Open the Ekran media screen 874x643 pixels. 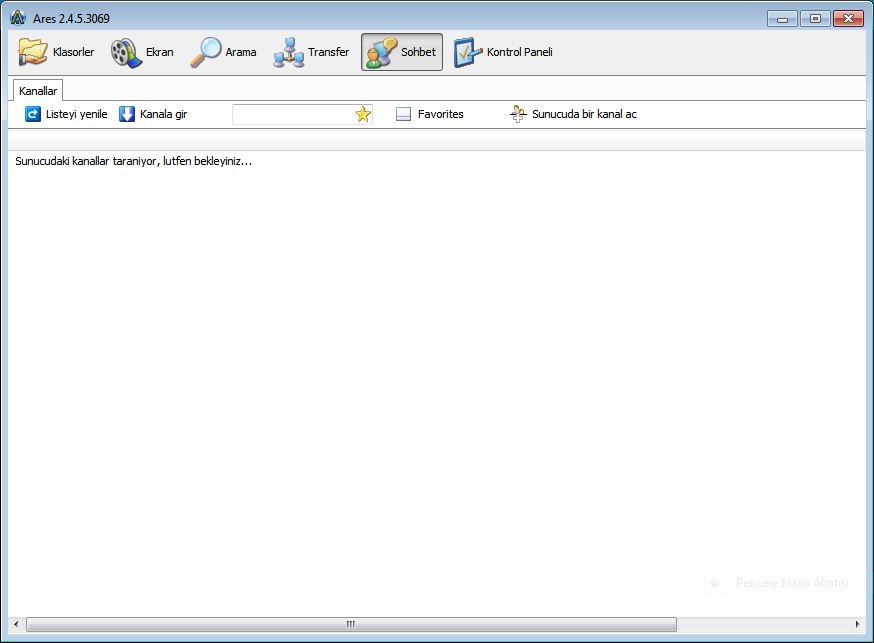point(142,52)
